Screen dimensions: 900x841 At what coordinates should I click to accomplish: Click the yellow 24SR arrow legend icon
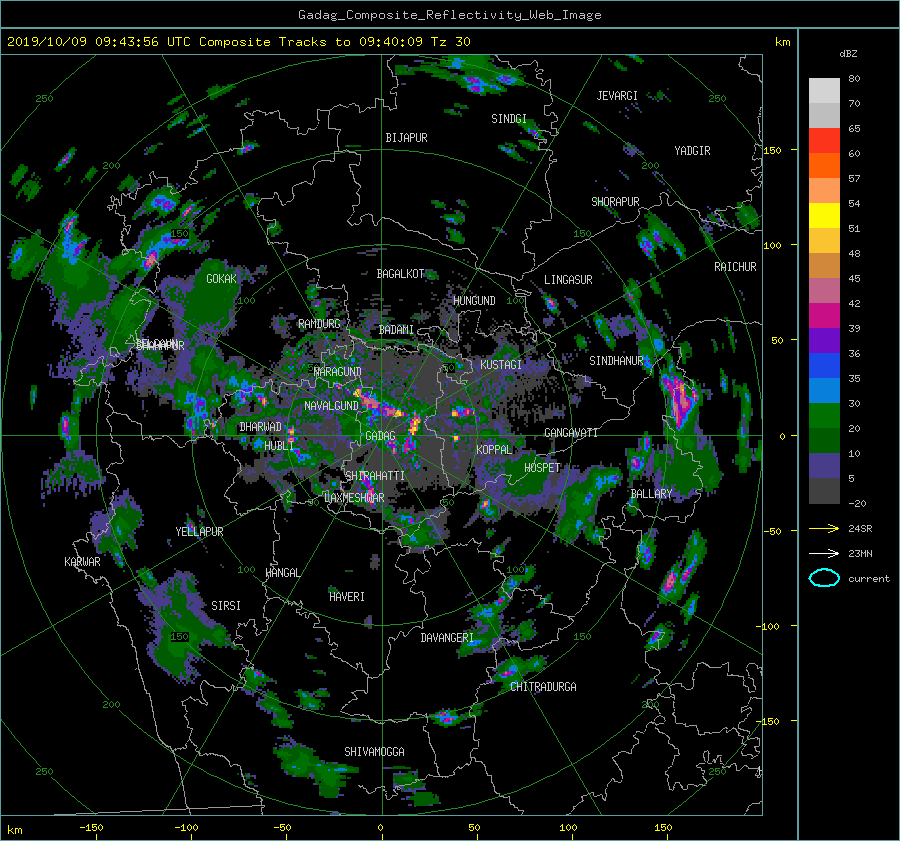coord(824,528)
